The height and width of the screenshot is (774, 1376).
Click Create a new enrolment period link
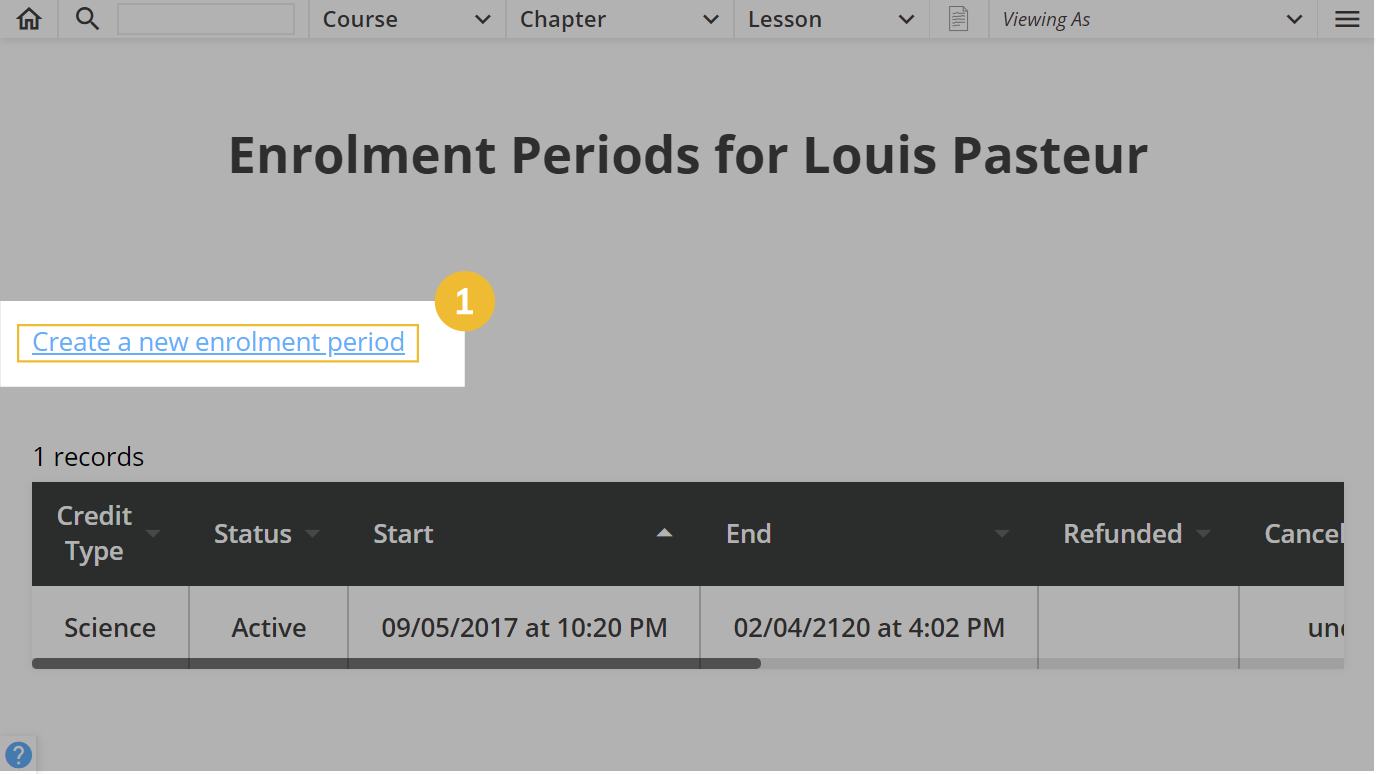pos(218,342)
